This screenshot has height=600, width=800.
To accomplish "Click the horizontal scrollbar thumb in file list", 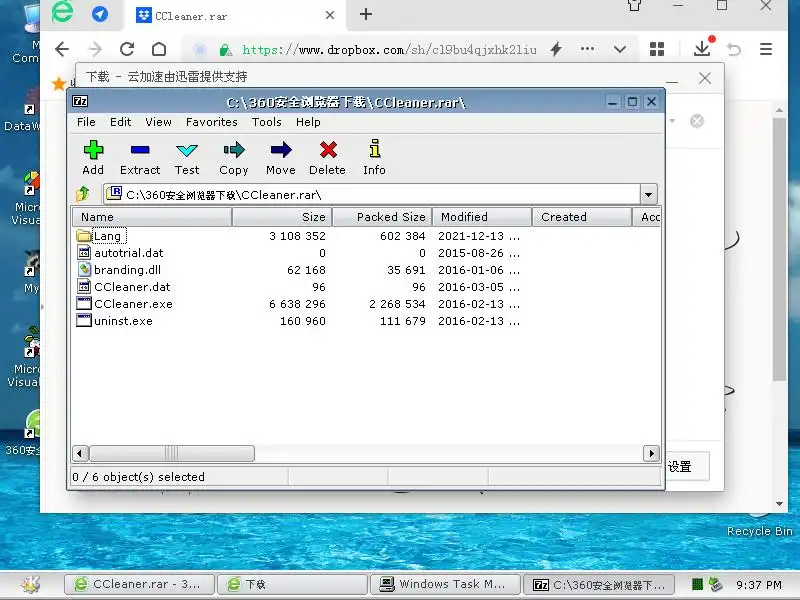I will 171,453.
